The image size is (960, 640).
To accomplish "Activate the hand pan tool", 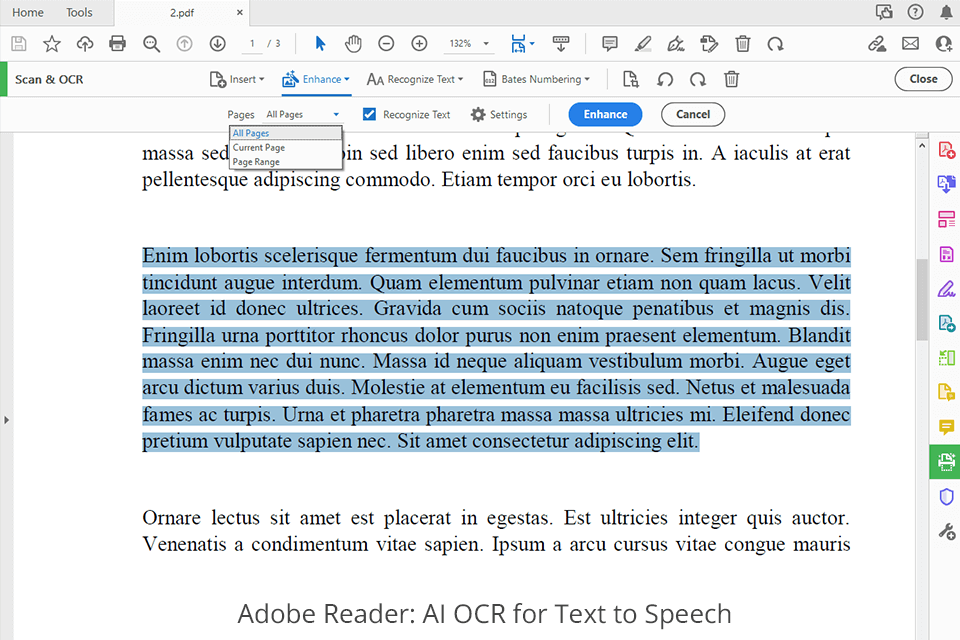I will tap(353, 43).
